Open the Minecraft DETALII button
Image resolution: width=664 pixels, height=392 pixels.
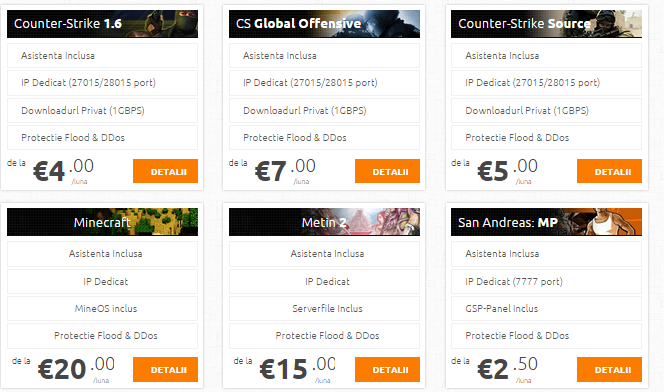(165, 369)
